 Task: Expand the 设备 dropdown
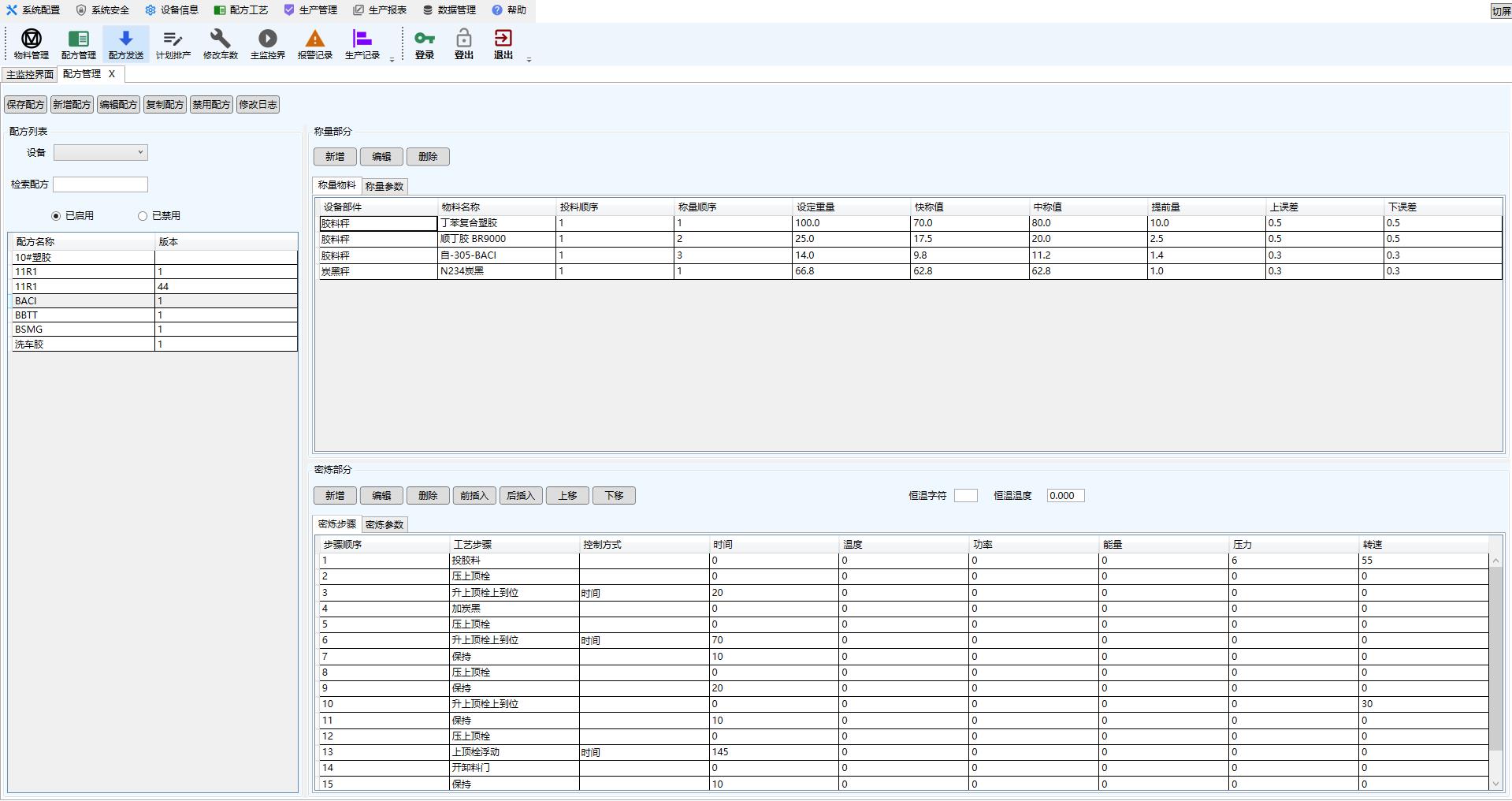[x=101, y=153]
